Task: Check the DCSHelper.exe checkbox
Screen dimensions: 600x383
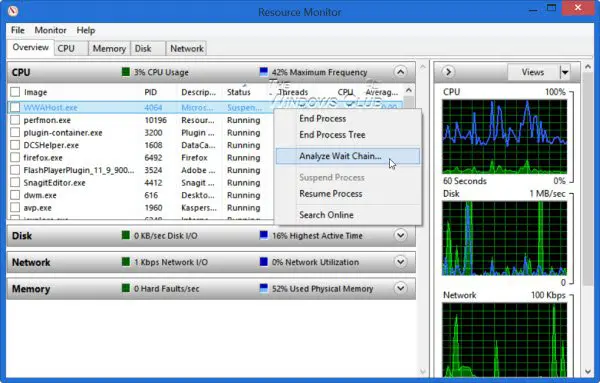Action: click(x=15, y=145)
